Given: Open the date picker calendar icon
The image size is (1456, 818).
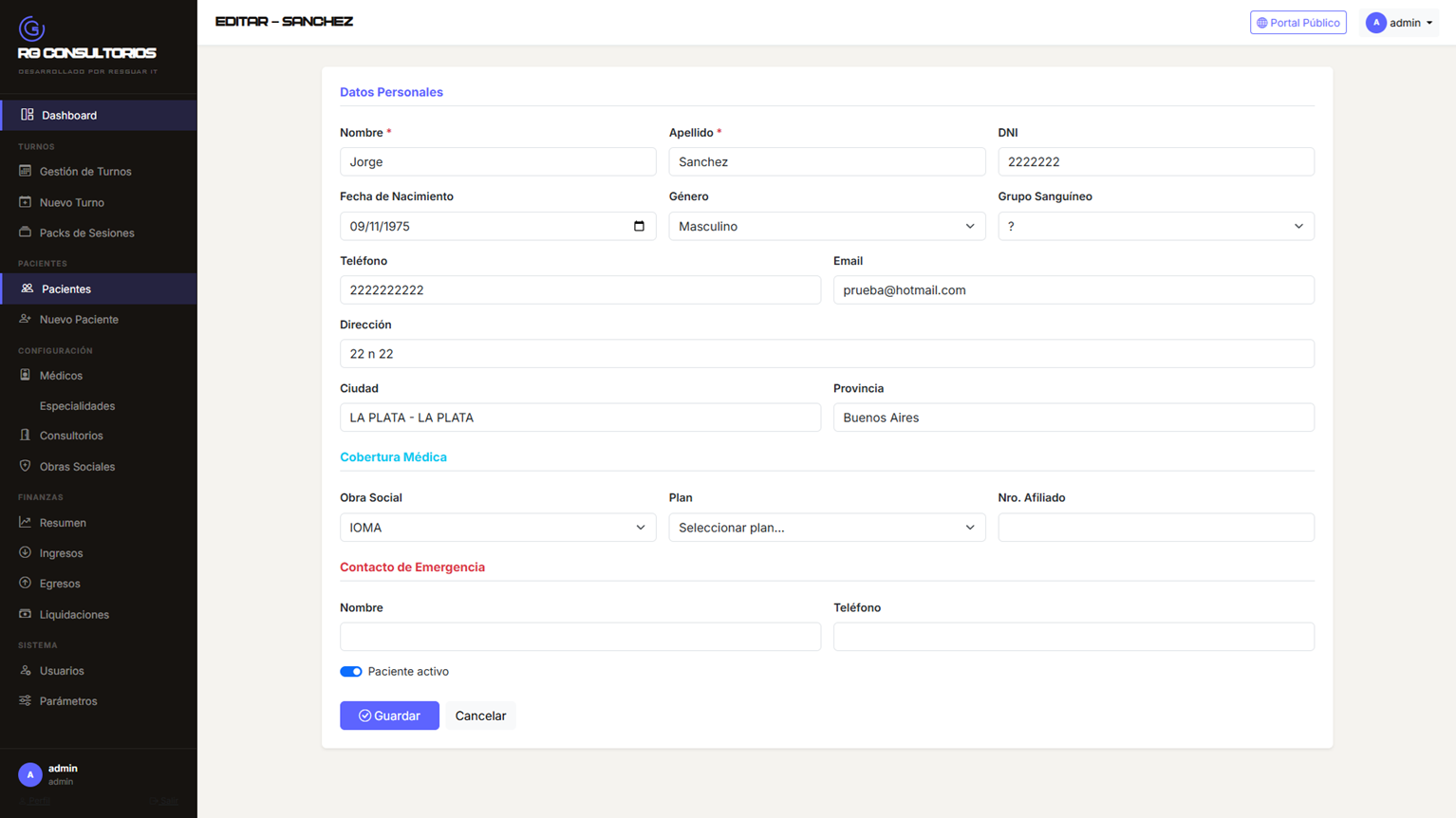Looking at the screenshot, I should click(639, 226).
